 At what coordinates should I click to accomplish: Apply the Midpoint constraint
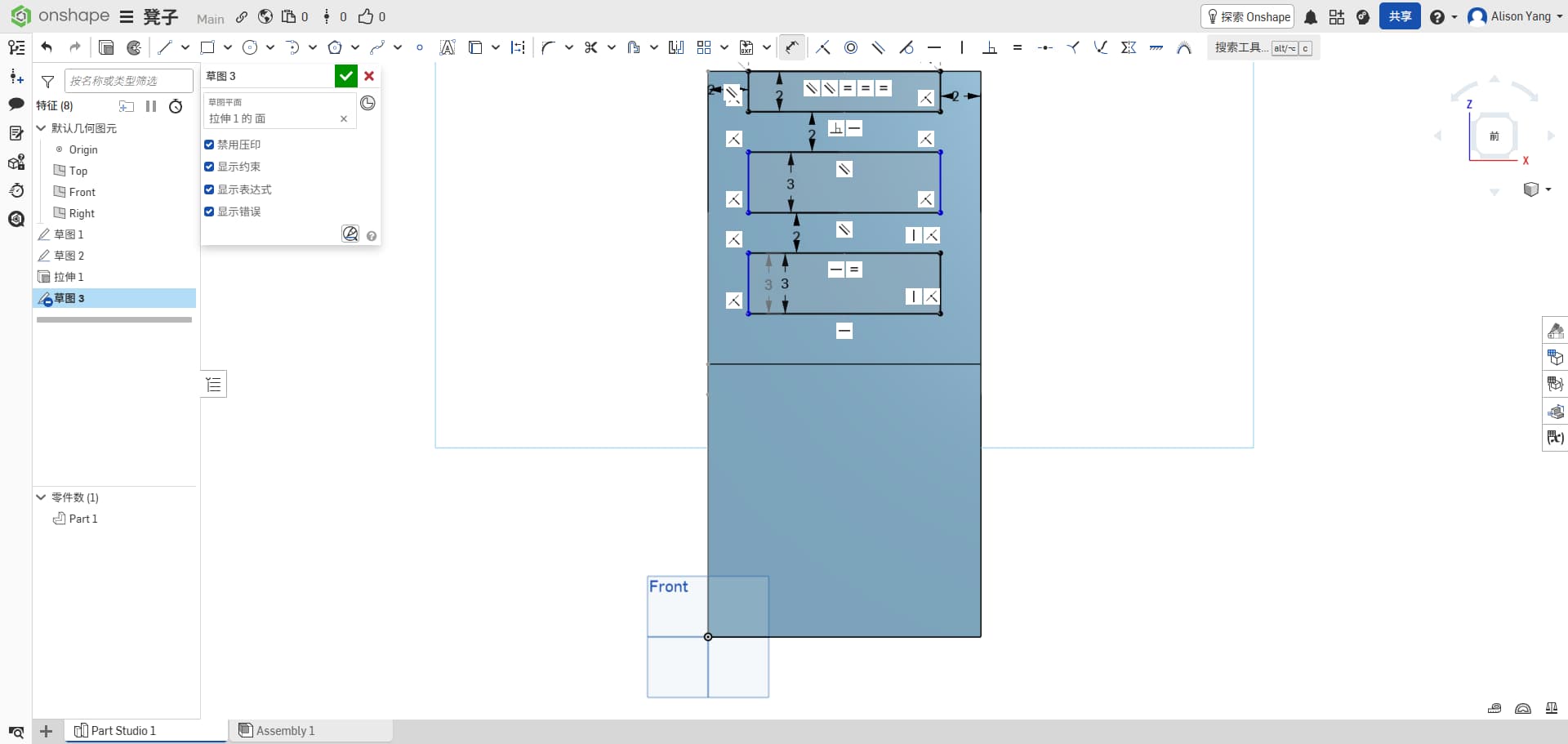pyautogui.click(x=1045, y=47)
